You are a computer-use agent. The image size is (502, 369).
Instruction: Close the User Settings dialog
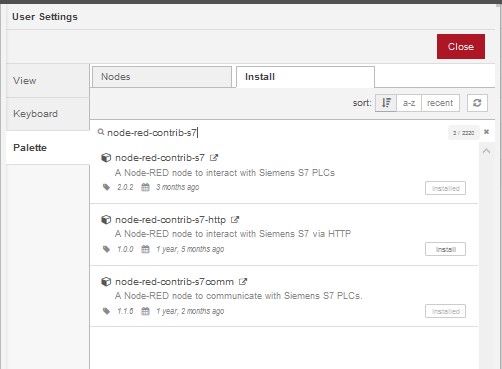tap(461, 46)
